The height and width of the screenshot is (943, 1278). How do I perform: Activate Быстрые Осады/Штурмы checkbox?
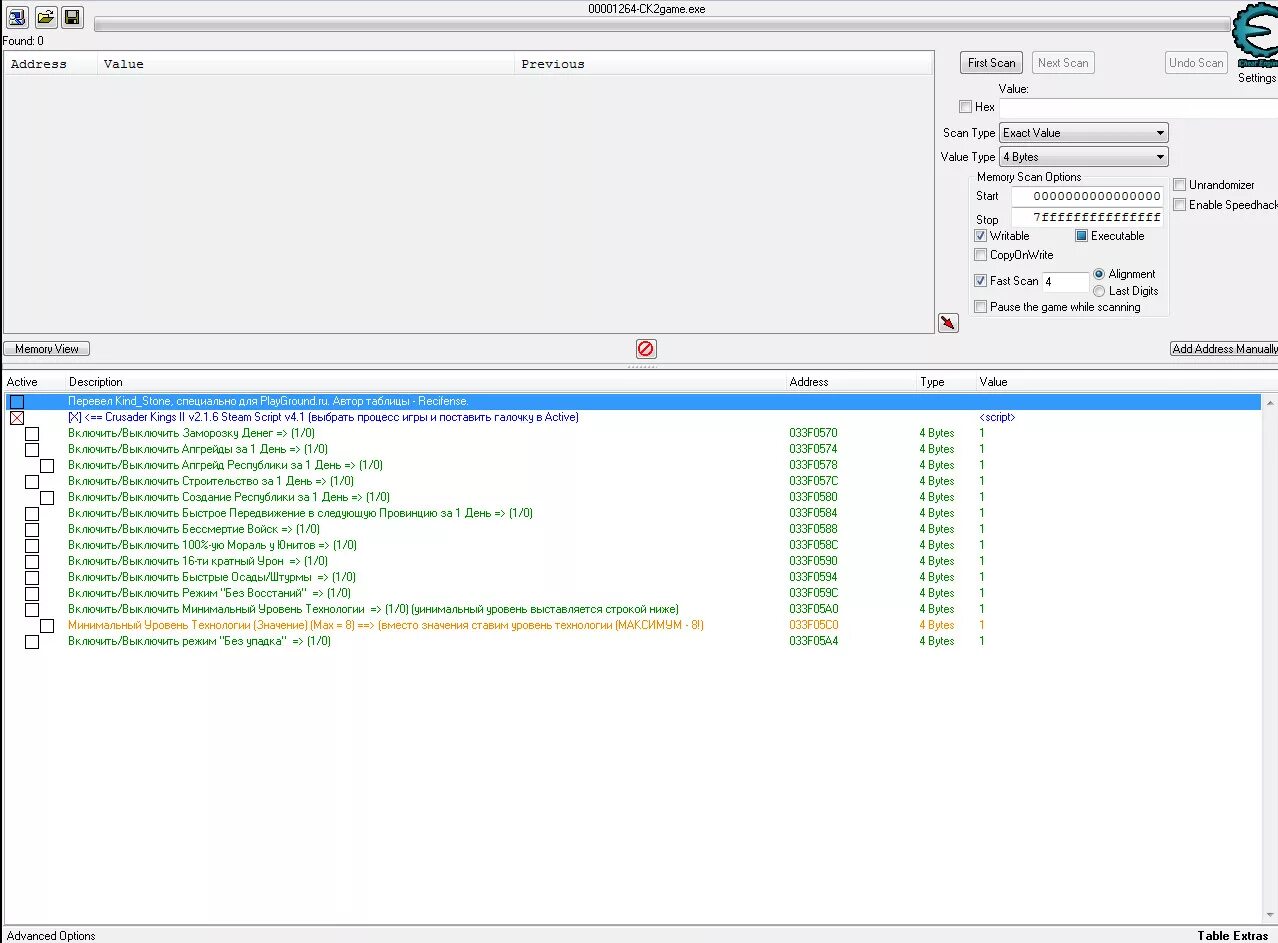32,578
